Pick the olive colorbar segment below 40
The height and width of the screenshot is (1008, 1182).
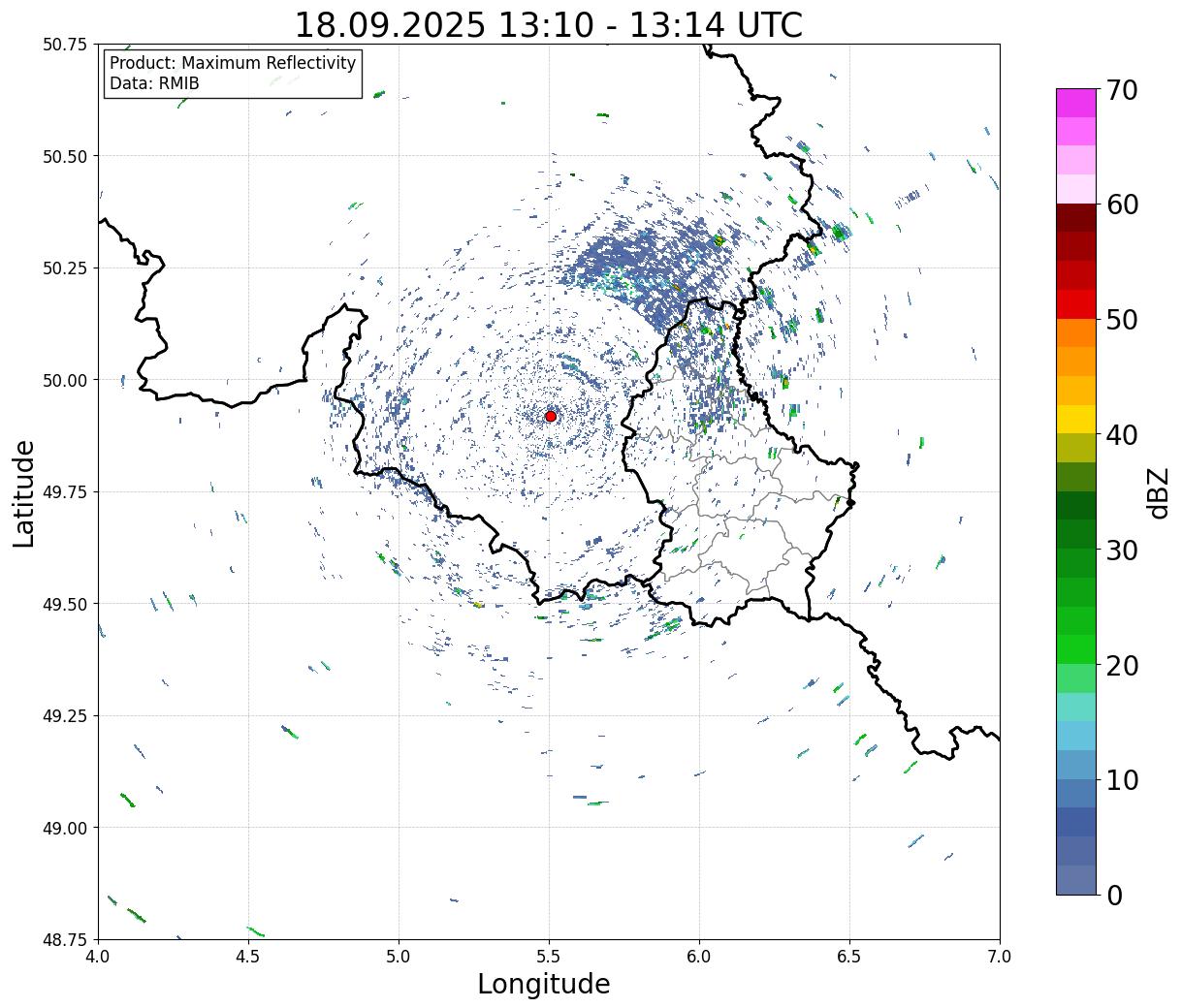click(x=1076, y=449)
